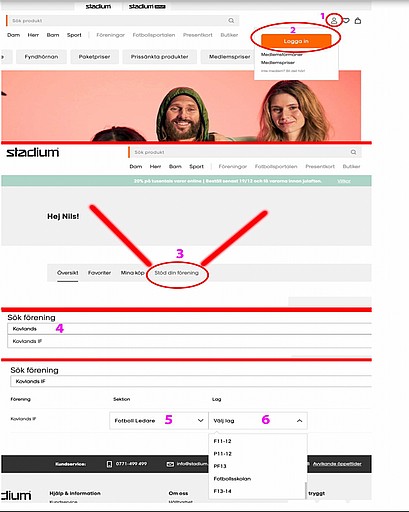
Task: Click the phone icon in customer service bar
Action: point(109,464)
